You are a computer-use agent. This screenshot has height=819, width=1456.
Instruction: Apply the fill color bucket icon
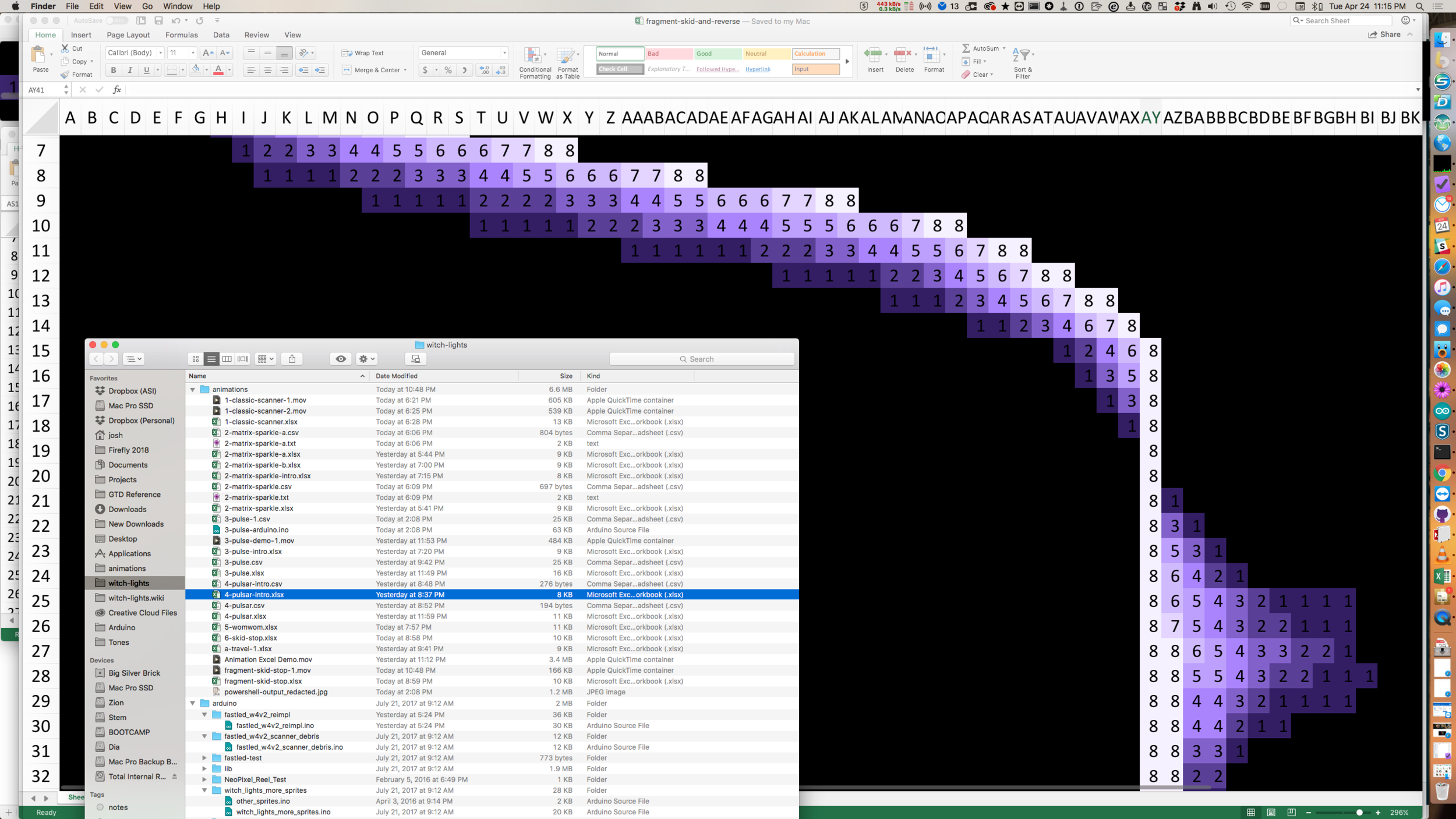(x=196, y=70)
